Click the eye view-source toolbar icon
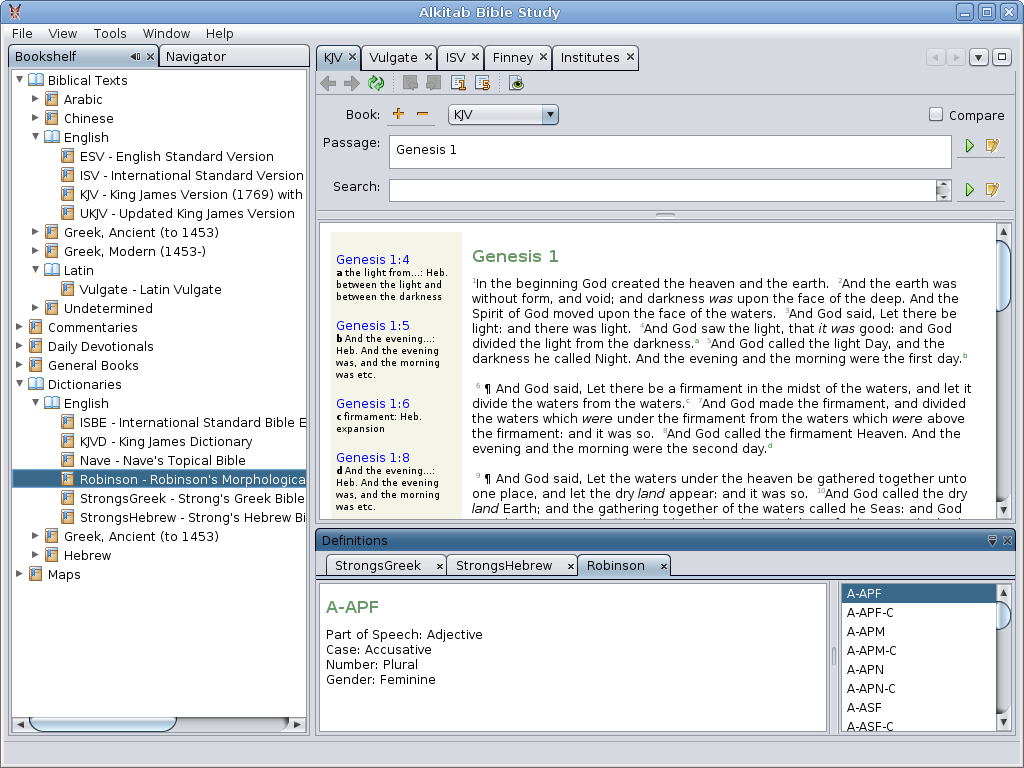 pos(516,84)
